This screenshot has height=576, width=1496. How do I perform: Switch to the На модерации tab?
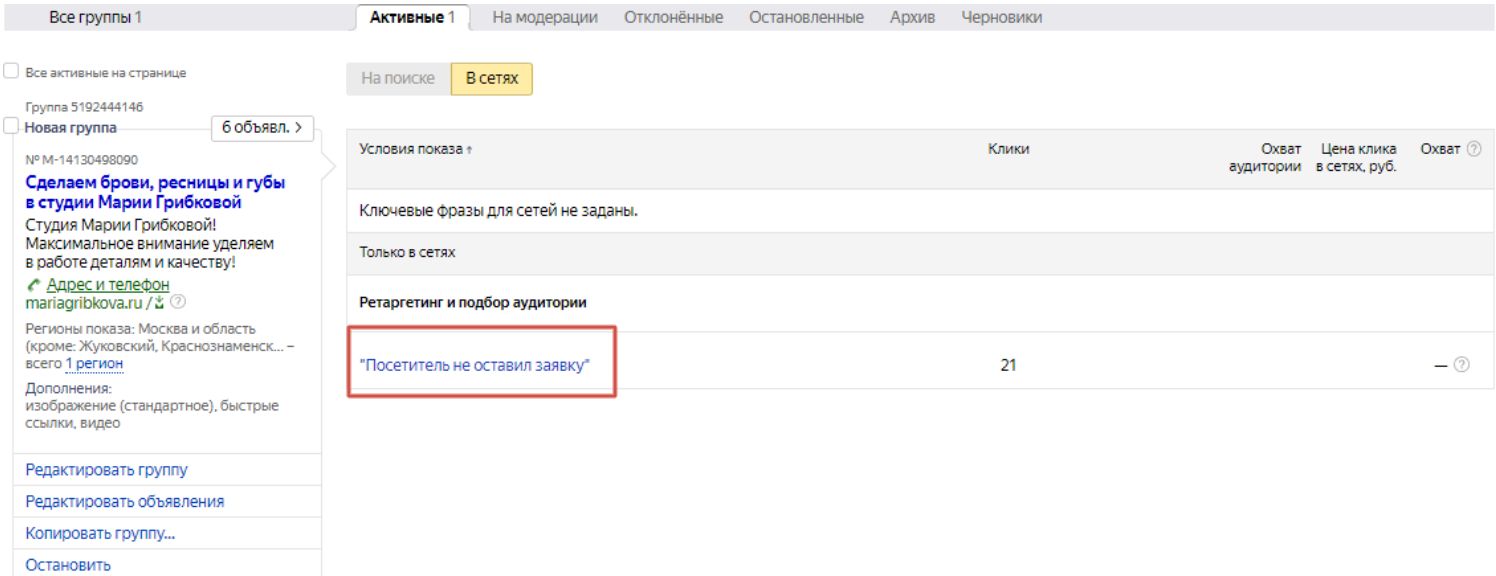tap(545, 17)
